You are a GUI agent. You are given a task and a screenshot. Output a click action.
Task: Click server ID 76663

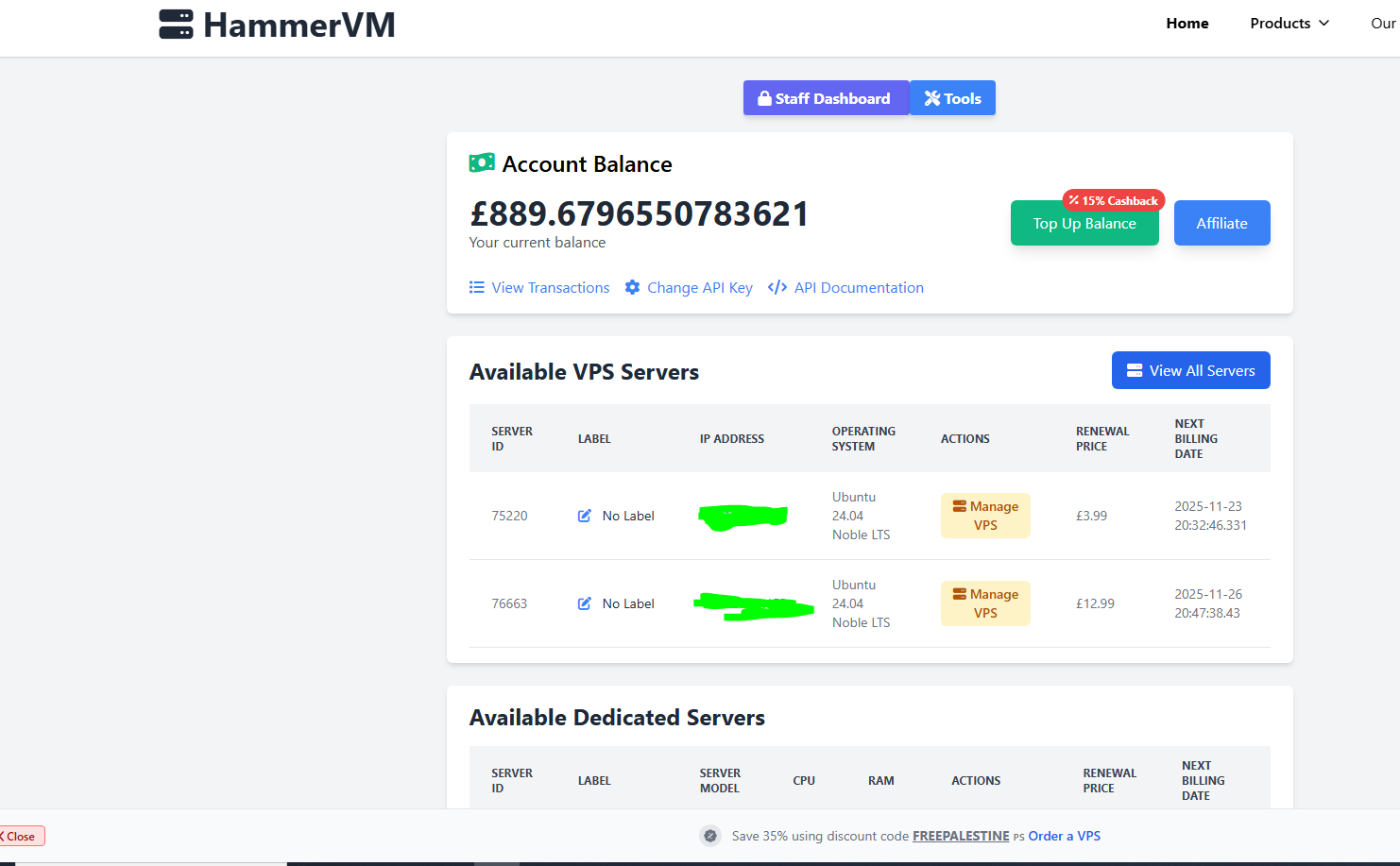coord(509,603)
